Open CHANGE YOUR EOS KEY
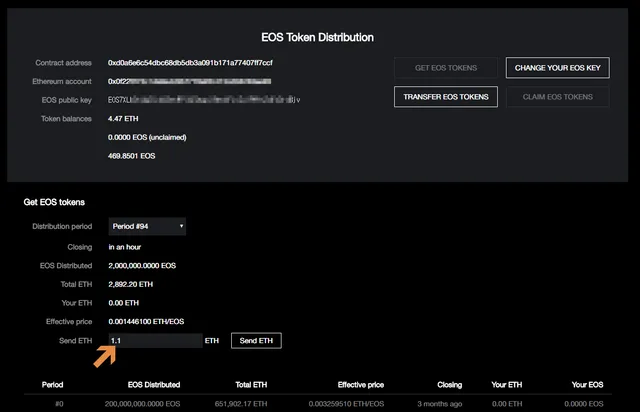Image resolution: width=640 pixels, height=412 pixels. (558, 68)
